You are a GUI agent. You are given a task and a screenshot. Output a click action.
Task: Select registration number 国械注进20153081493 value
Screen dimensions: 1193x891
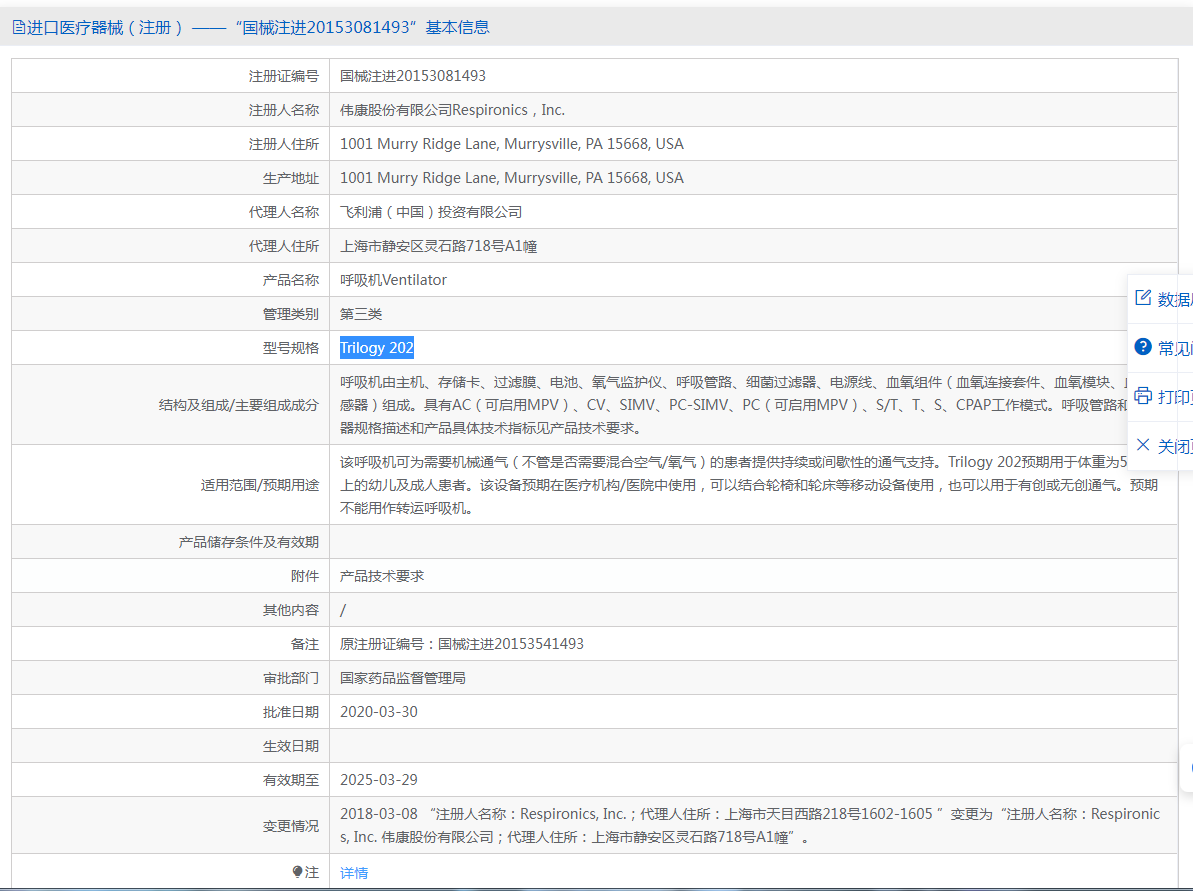click(x=412, y=76)
